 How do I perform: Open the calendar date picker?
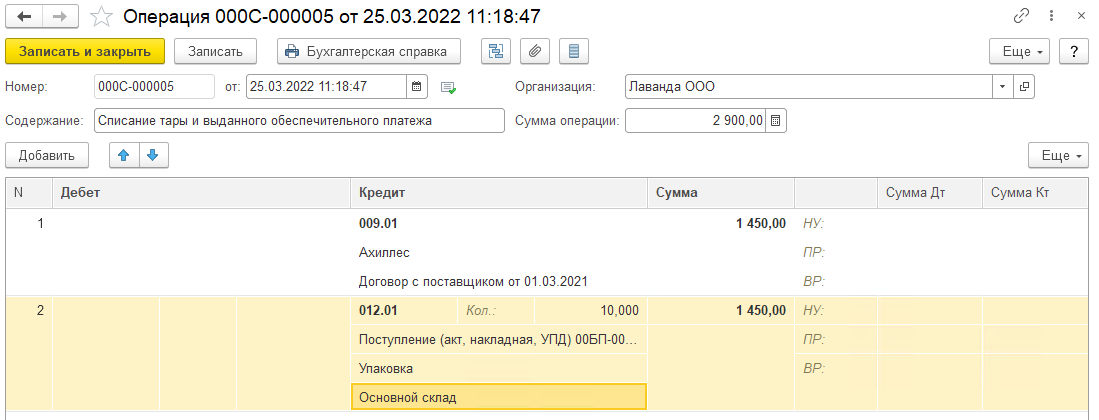(416, 87)
